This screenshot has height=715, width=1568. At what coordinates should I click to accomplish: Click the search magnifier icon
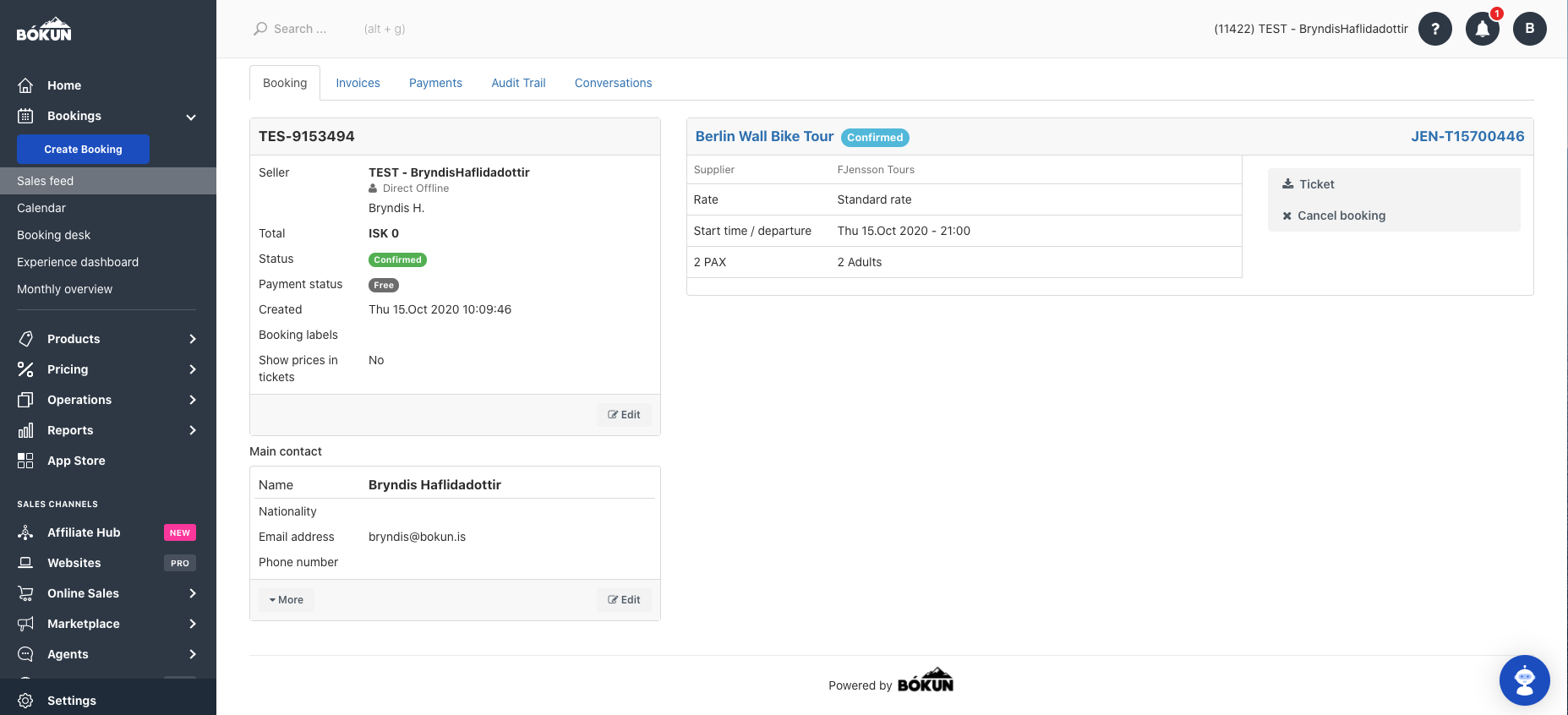(x=260, y=29)
